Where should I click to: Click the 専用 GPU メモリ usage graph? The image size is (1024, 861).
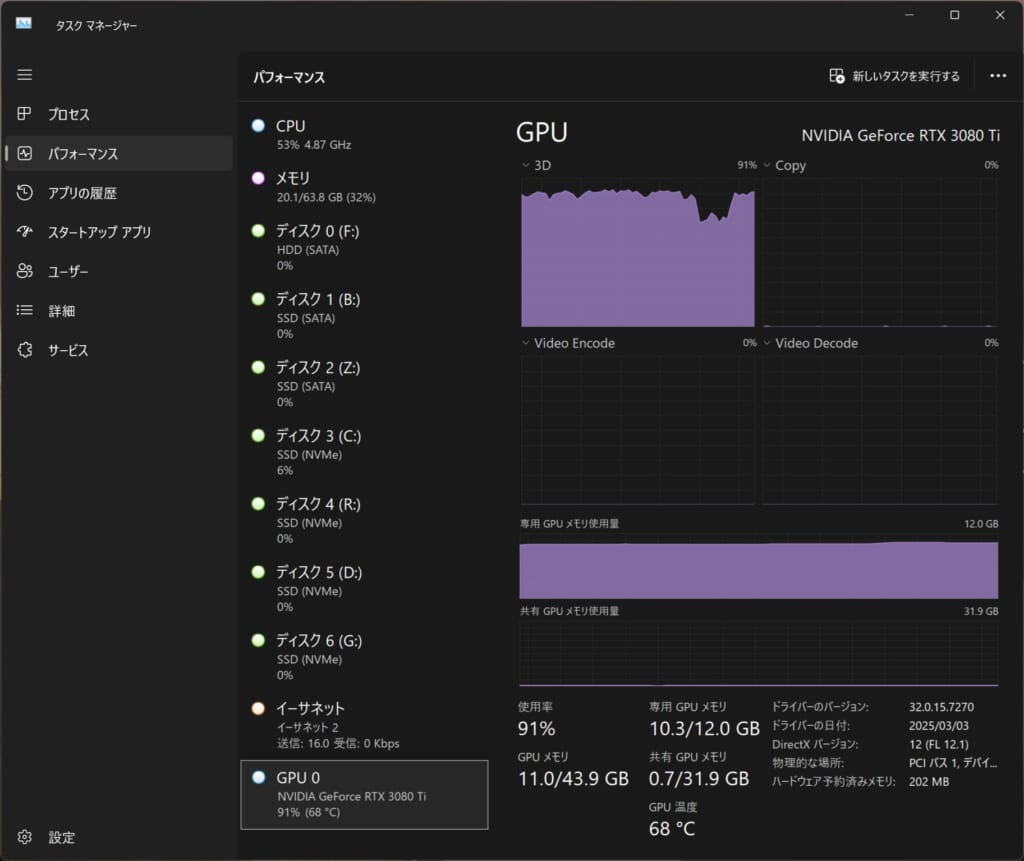click(x=758, y=569)
